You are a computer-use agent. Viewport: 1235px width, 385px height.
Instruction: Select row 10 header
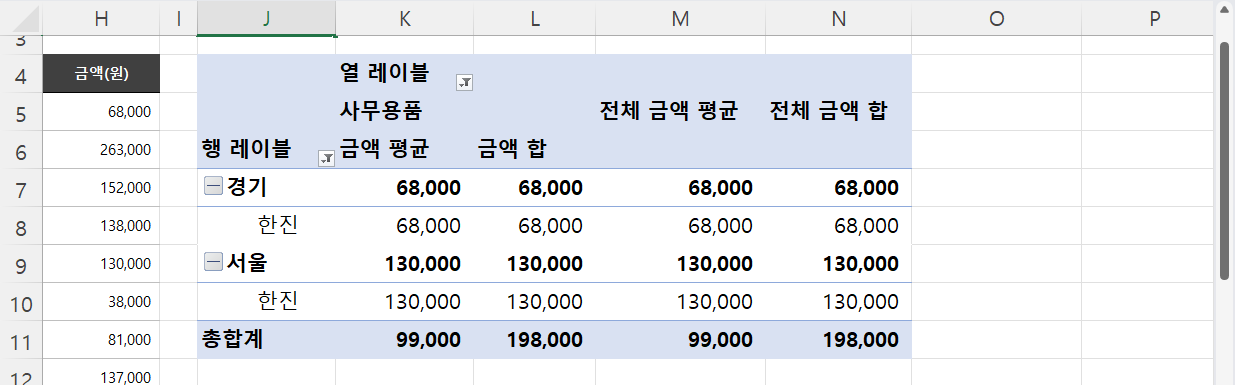click(21, 301)
